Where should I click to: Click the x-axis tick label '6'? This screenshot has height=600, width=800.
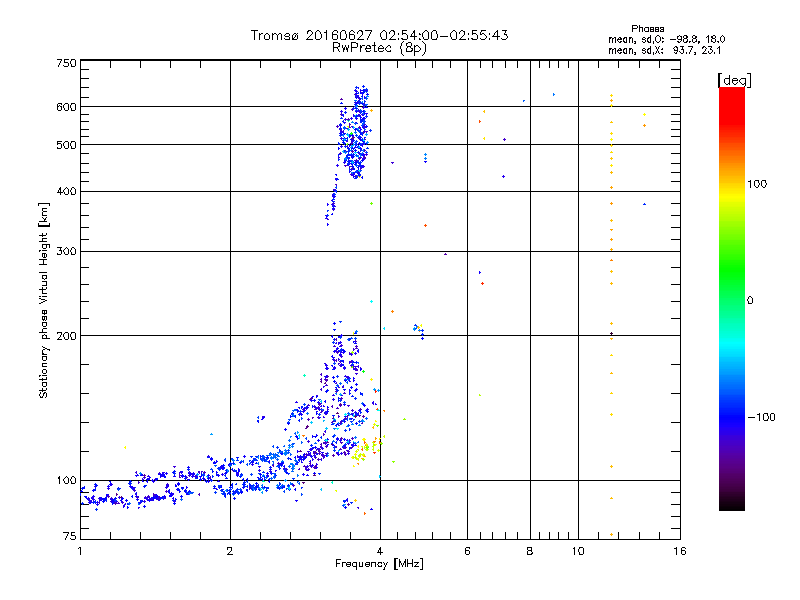coord(467,551)
